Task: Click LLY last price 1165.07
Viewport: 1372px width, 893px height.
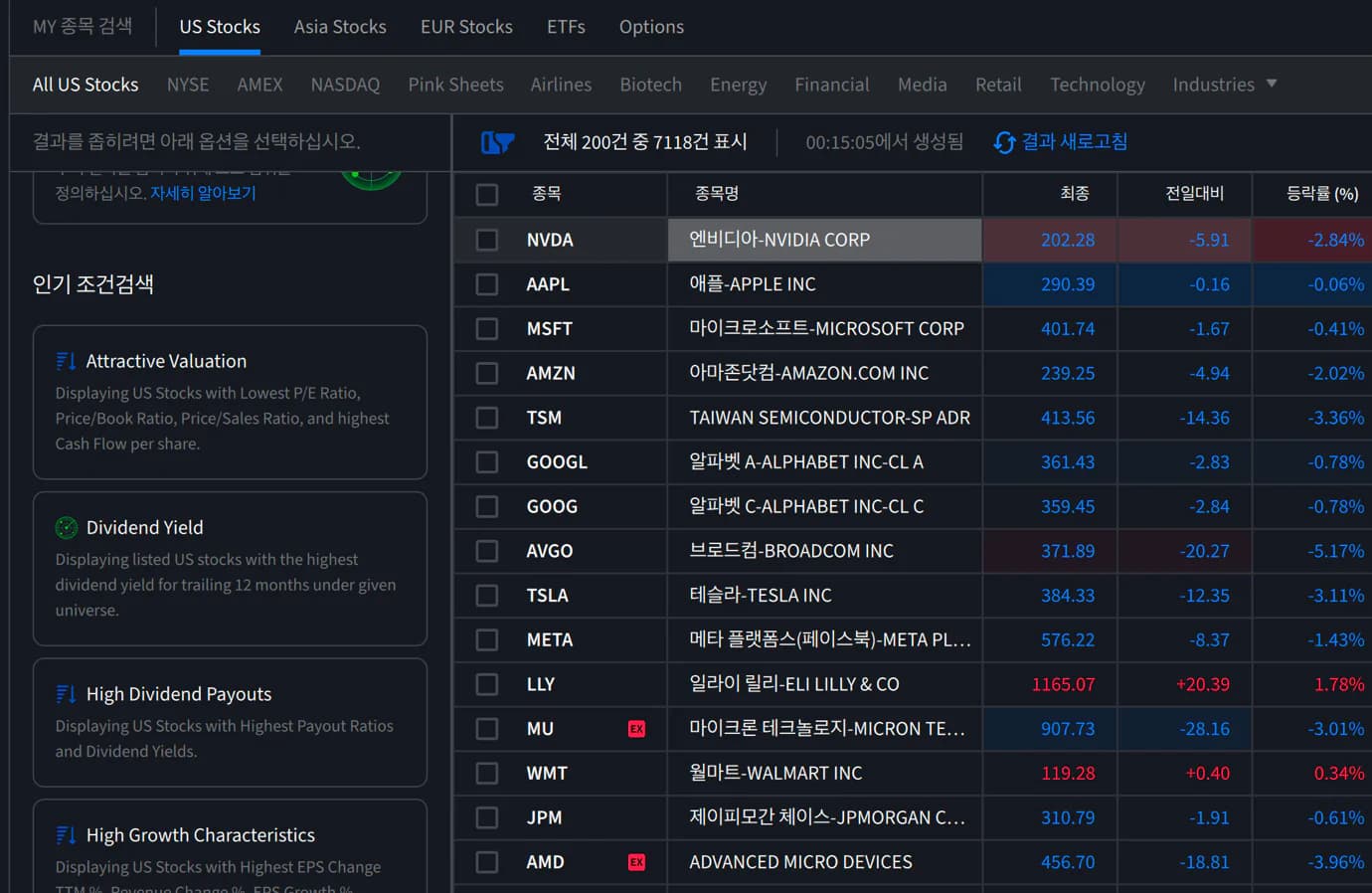Action: point(1063,684)
